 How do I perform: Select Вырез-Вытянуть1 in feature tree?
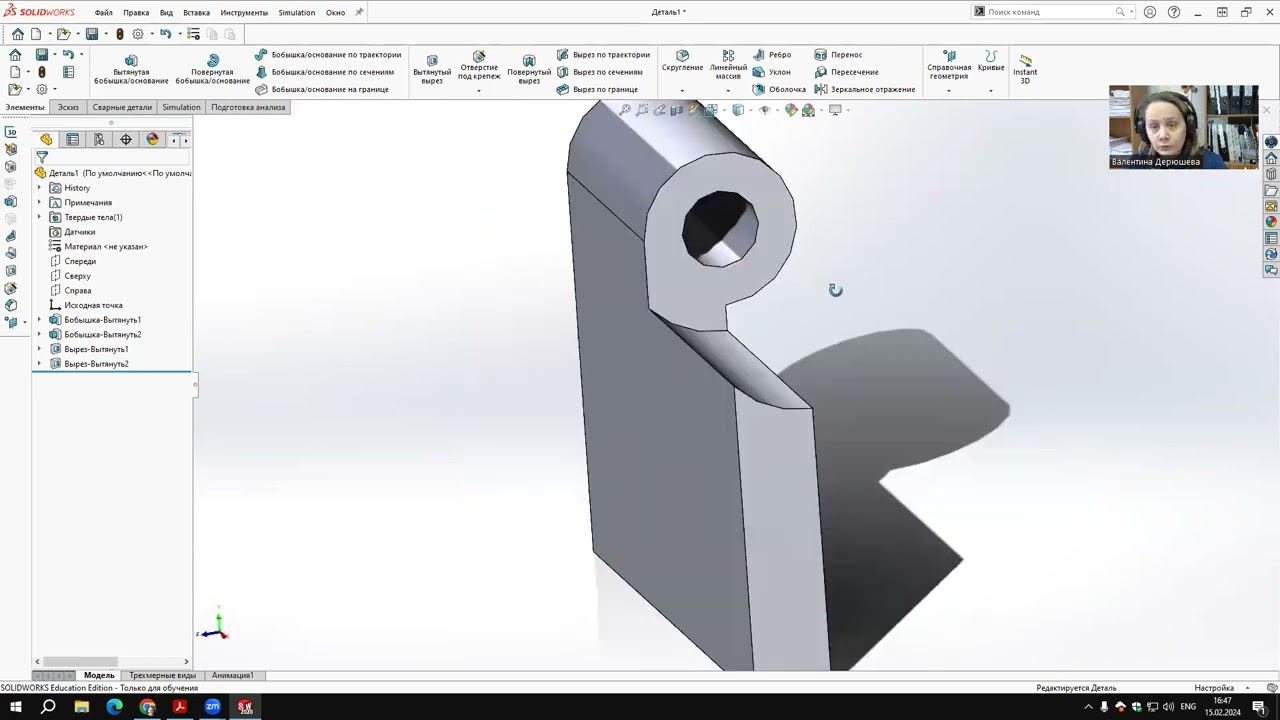click(96, 349)
